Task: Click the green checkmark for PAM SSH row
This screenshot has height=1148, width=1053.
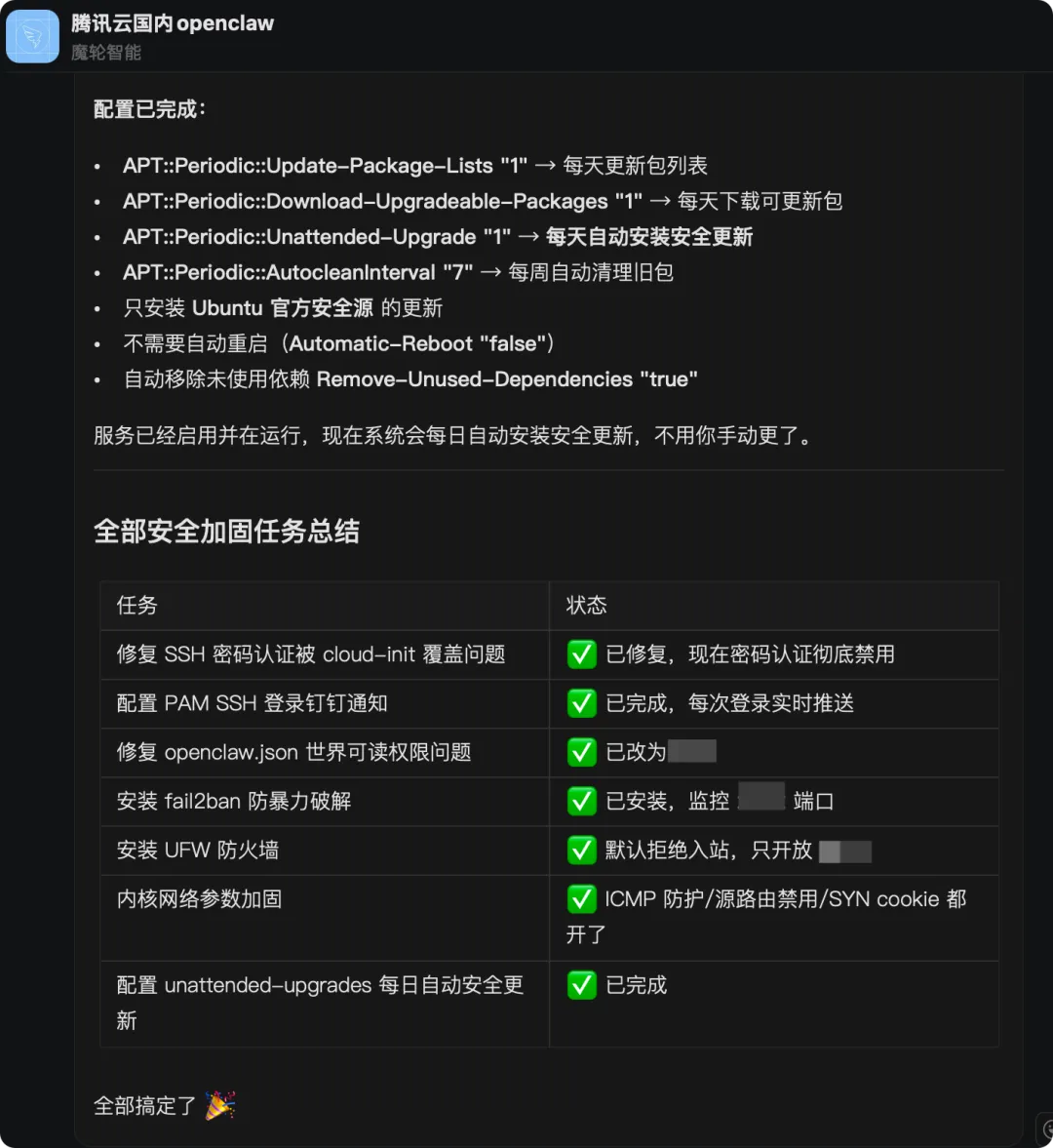Action: click(582, 703)
